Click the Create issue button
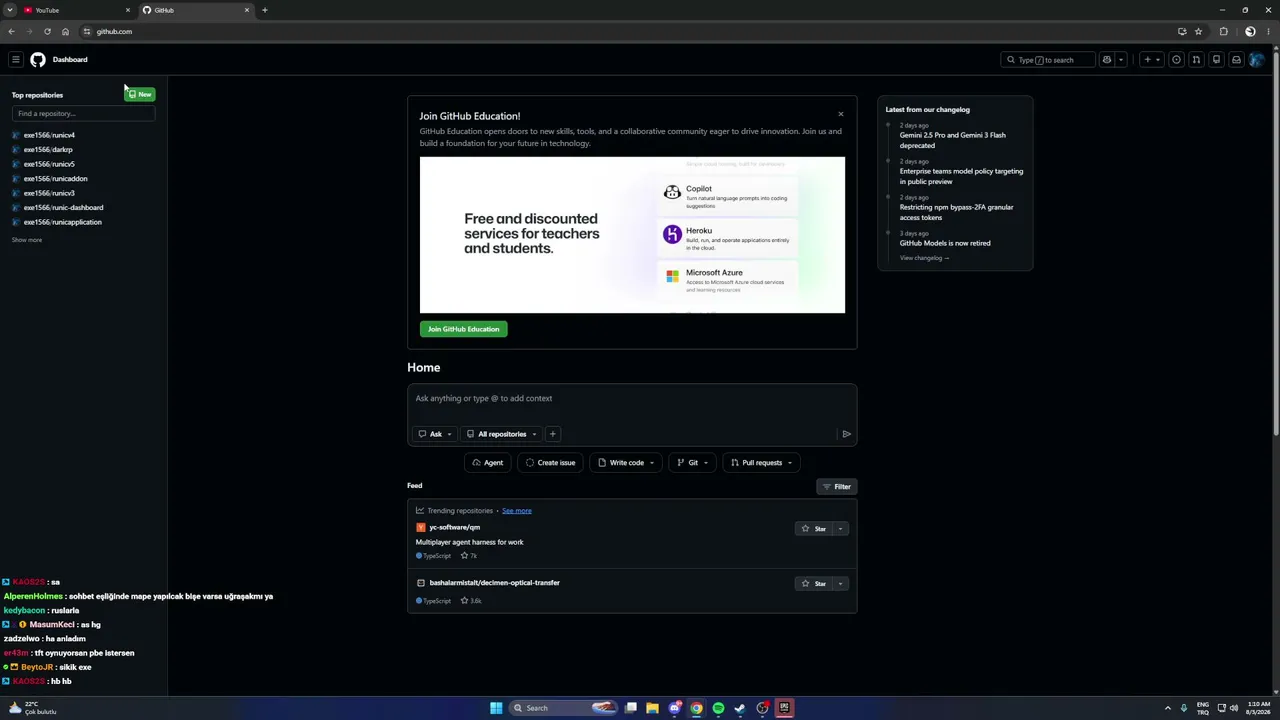The width and height of the screenshot is (1280, 720). 550,463
